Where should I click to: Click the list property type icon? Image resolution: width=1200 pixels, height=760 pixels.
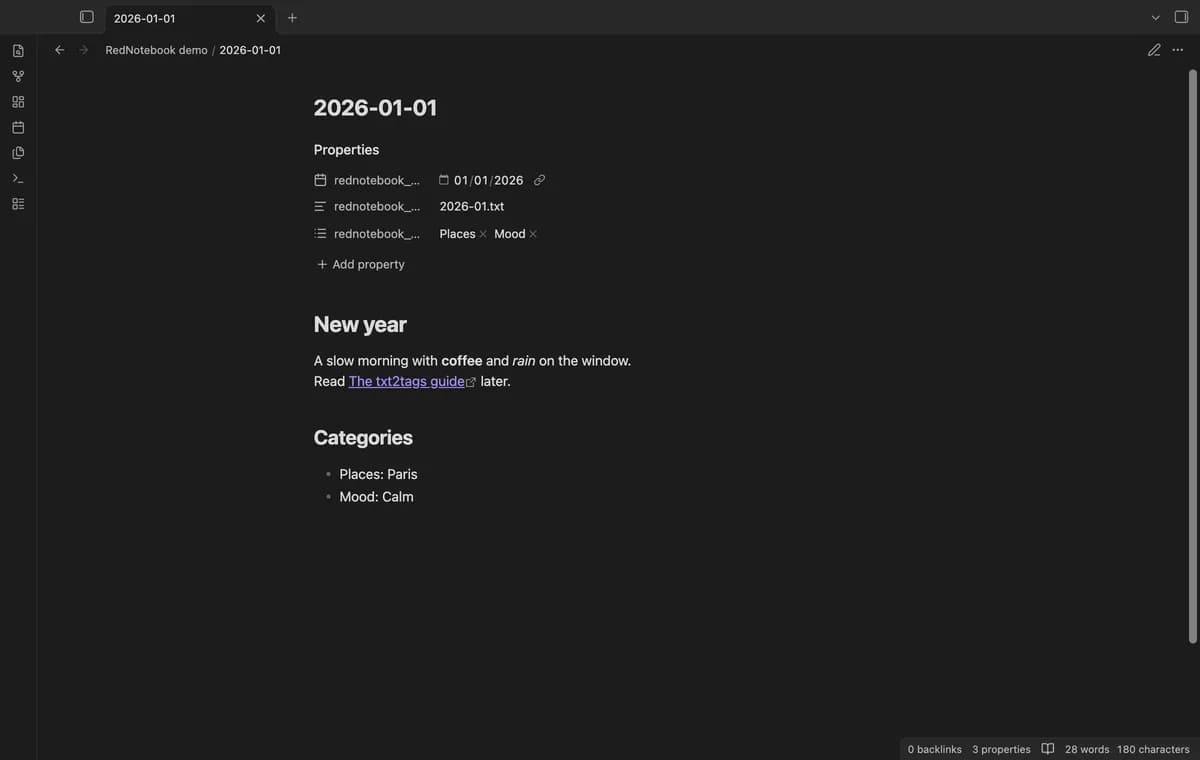click(320, 233)
